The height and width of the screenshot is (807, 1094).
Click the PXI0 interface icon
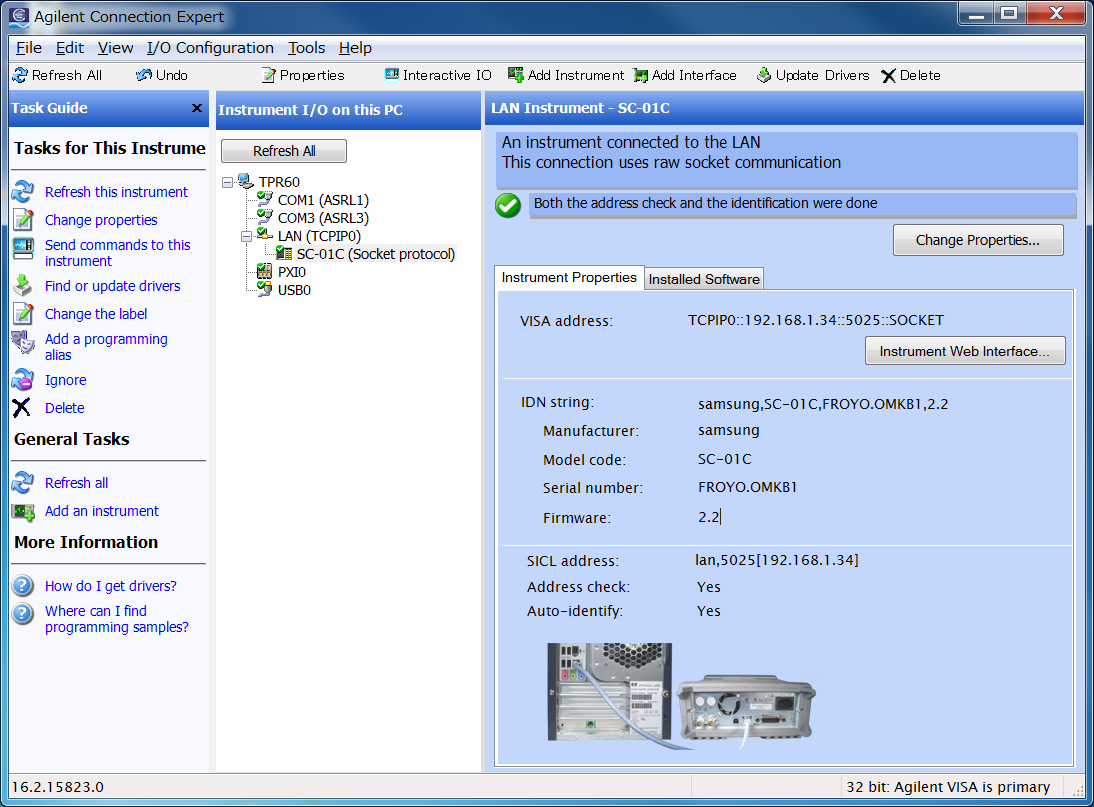[264, 271]
